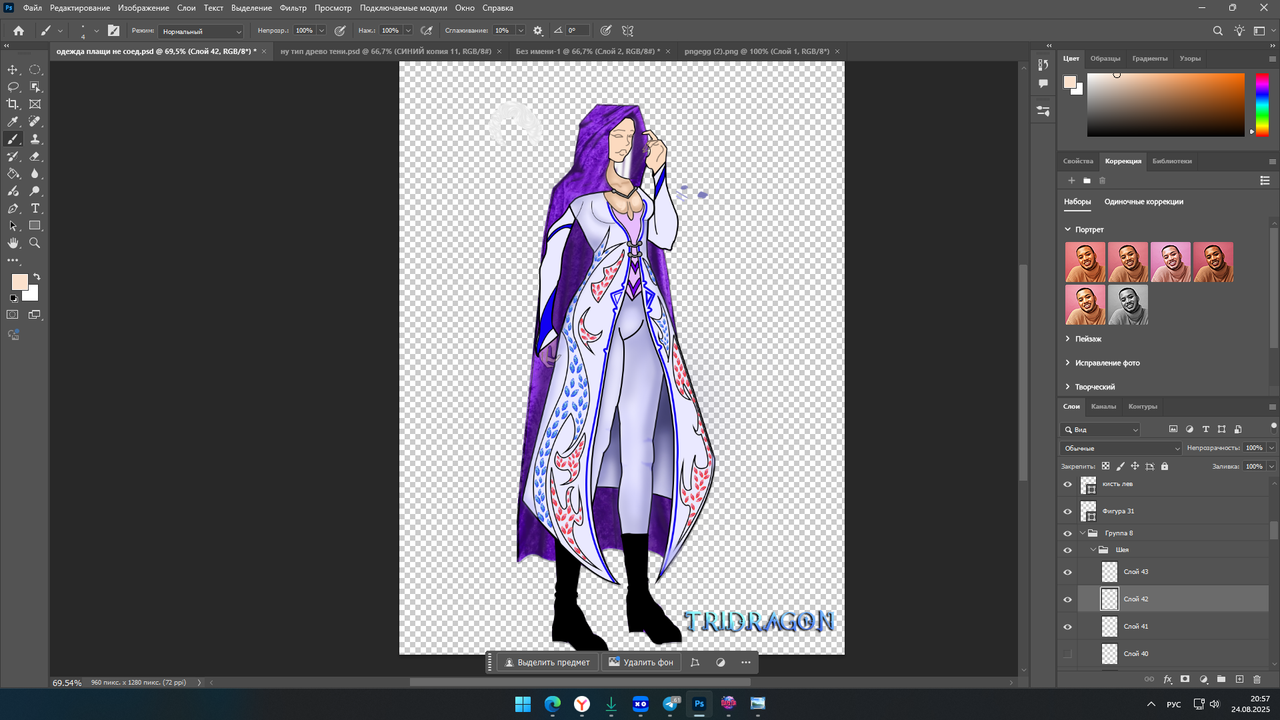The height and width of the screenshot is (720, 1280).
Task: Hide layer Слой 42
Action: coord(1067,599)
